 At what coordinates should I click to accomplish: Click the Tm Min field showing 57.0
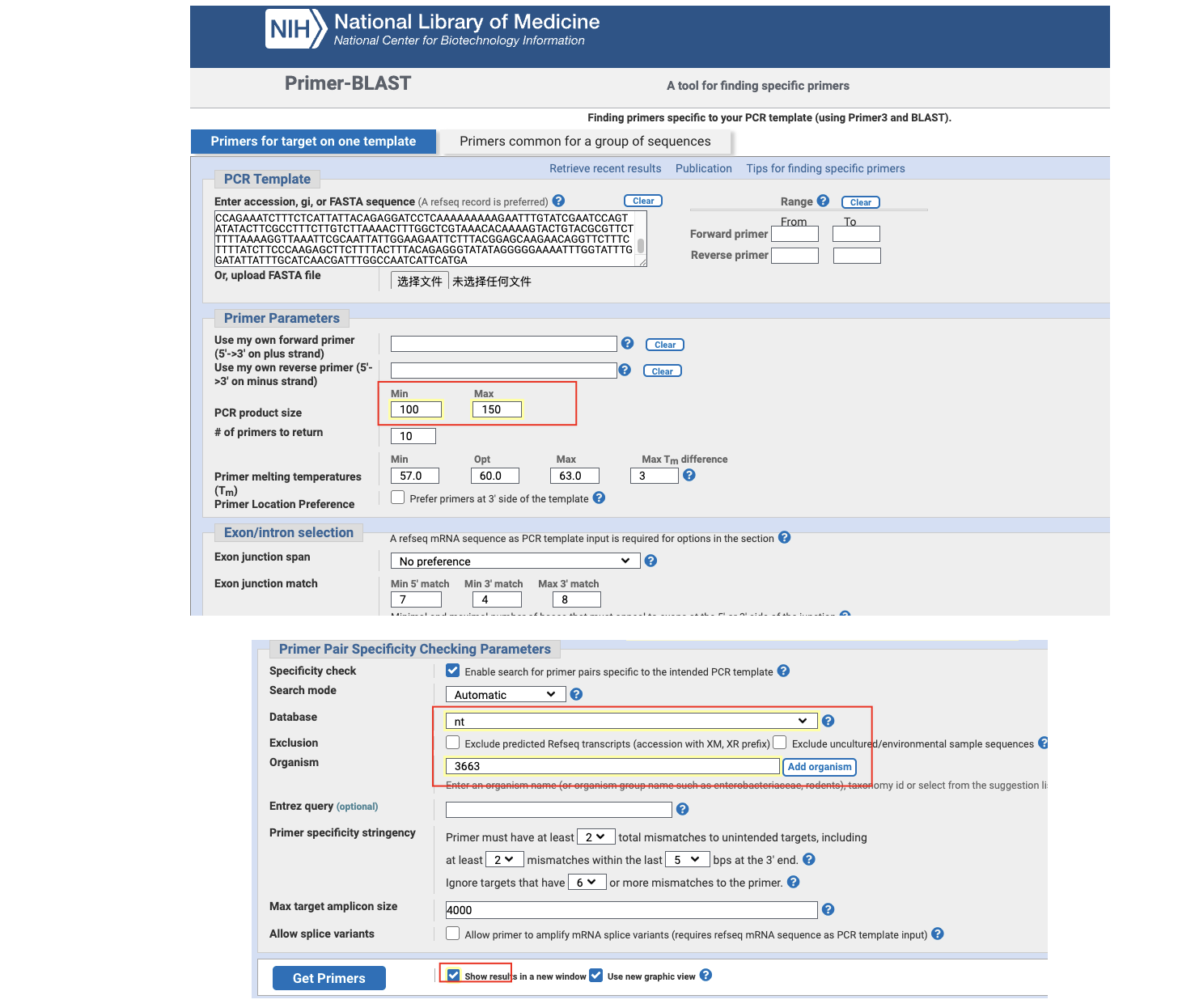(415, 476)
